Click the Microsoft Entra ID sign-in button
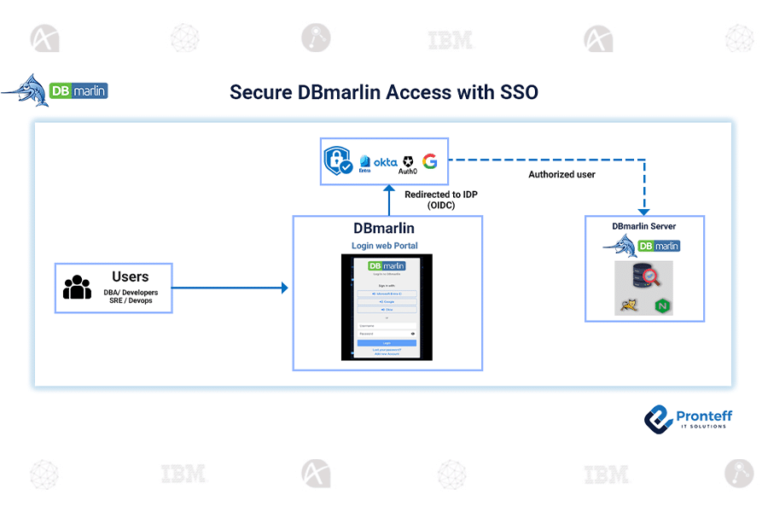 (x=387, y=293)
